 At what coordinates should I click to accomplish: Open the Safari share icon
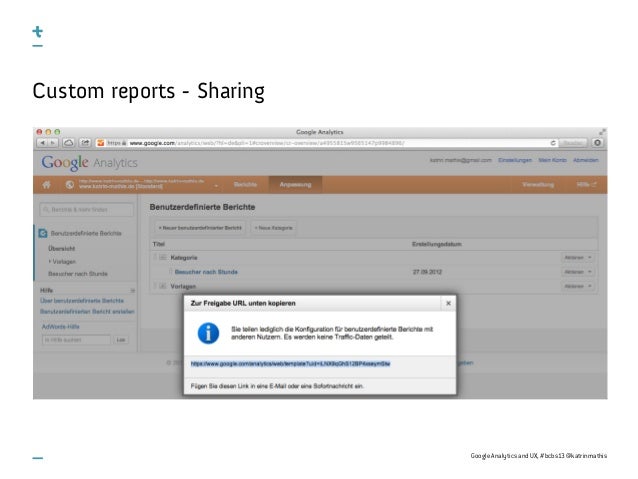point(85,143)
